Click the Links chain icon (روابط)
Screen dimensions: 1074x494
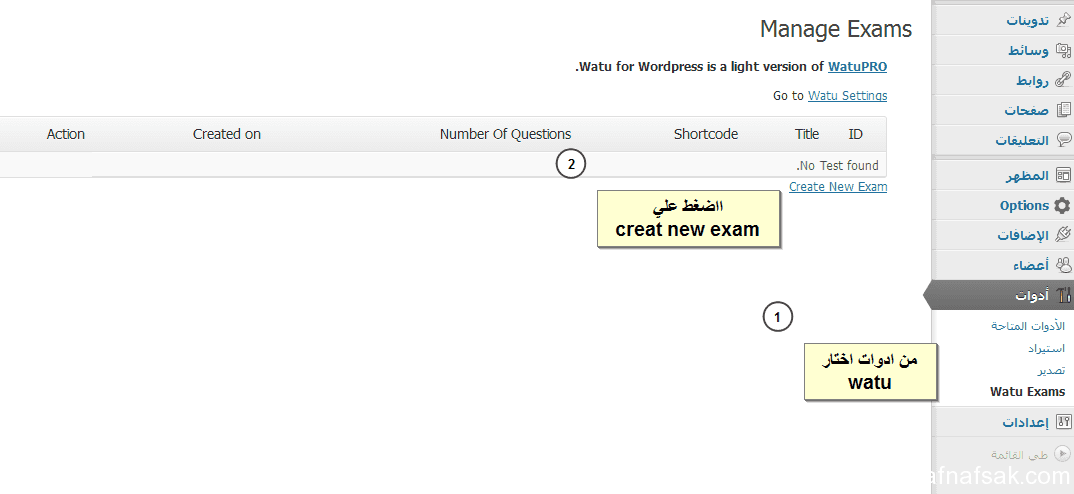[1062, 79]
